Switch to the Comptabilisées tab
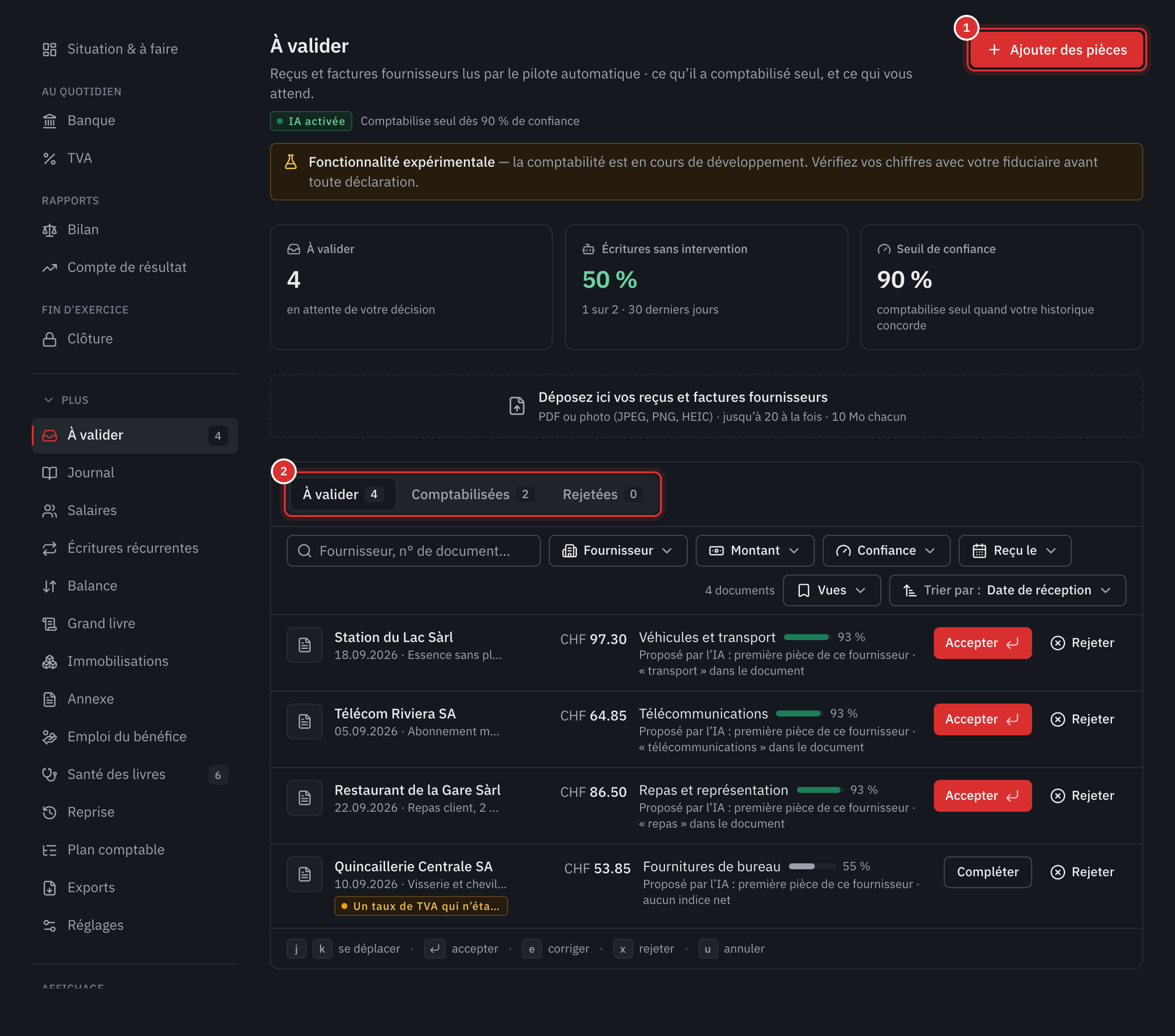 point(472,494)
